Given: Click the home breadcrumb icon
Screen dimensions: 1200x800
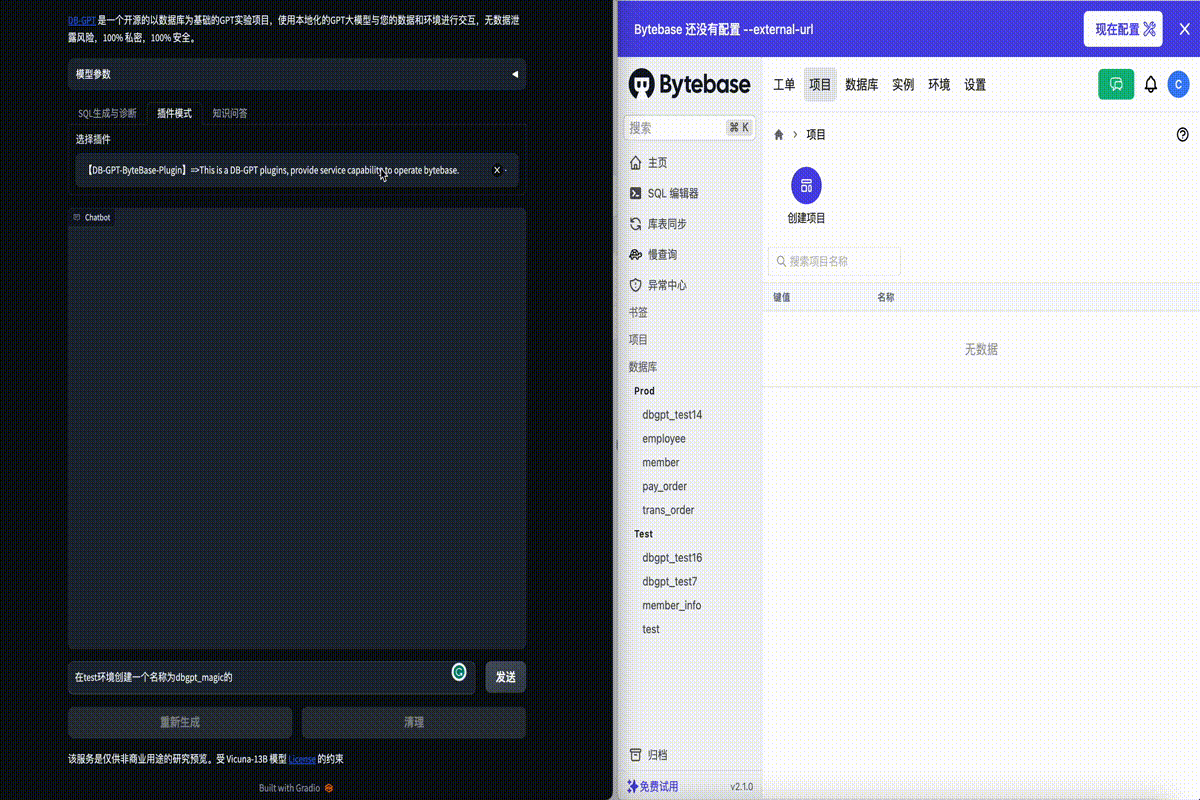Looking at the screenshot, I should (779, 135).
